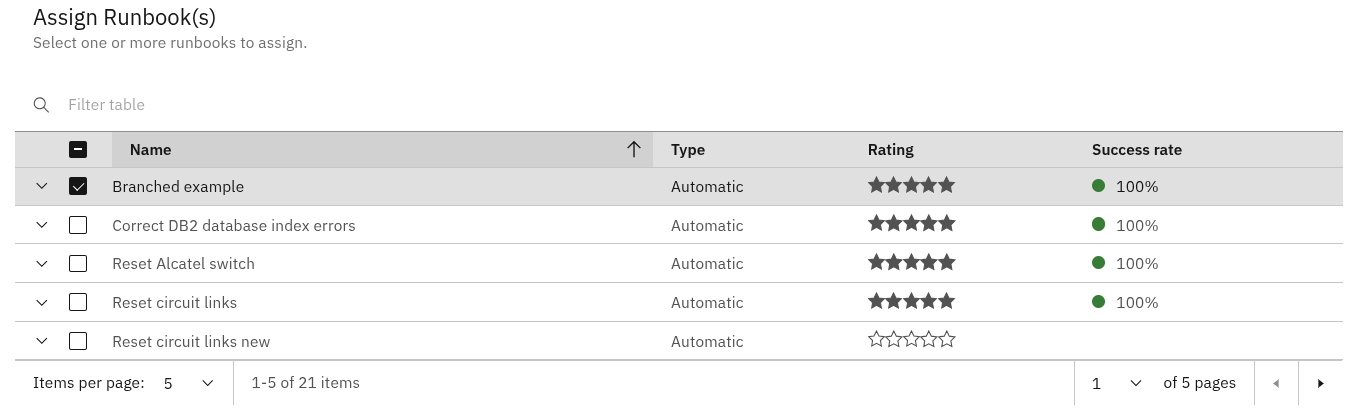Click the star rating for Branched example
Viewport: 1353px width, 412px height.
coord(911,185)
